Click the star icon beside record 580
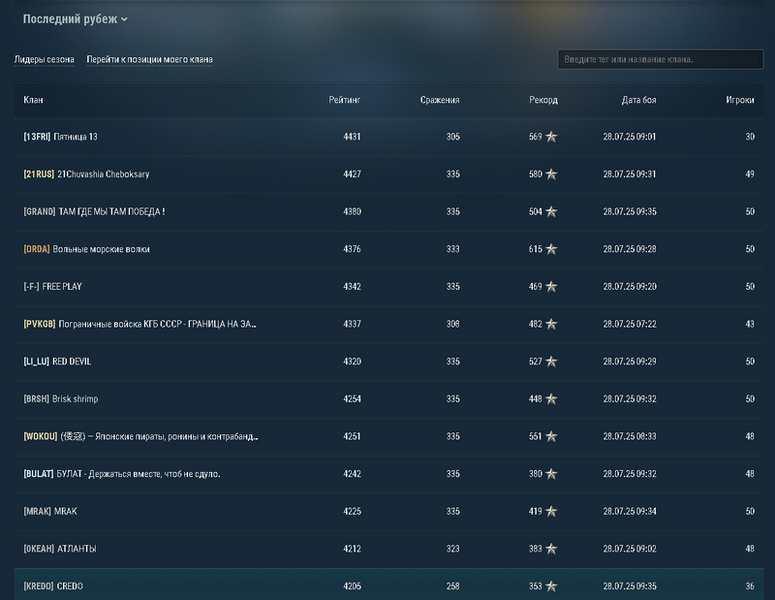The width and height of the screenshot is (775, 600). tap(551, 174)
